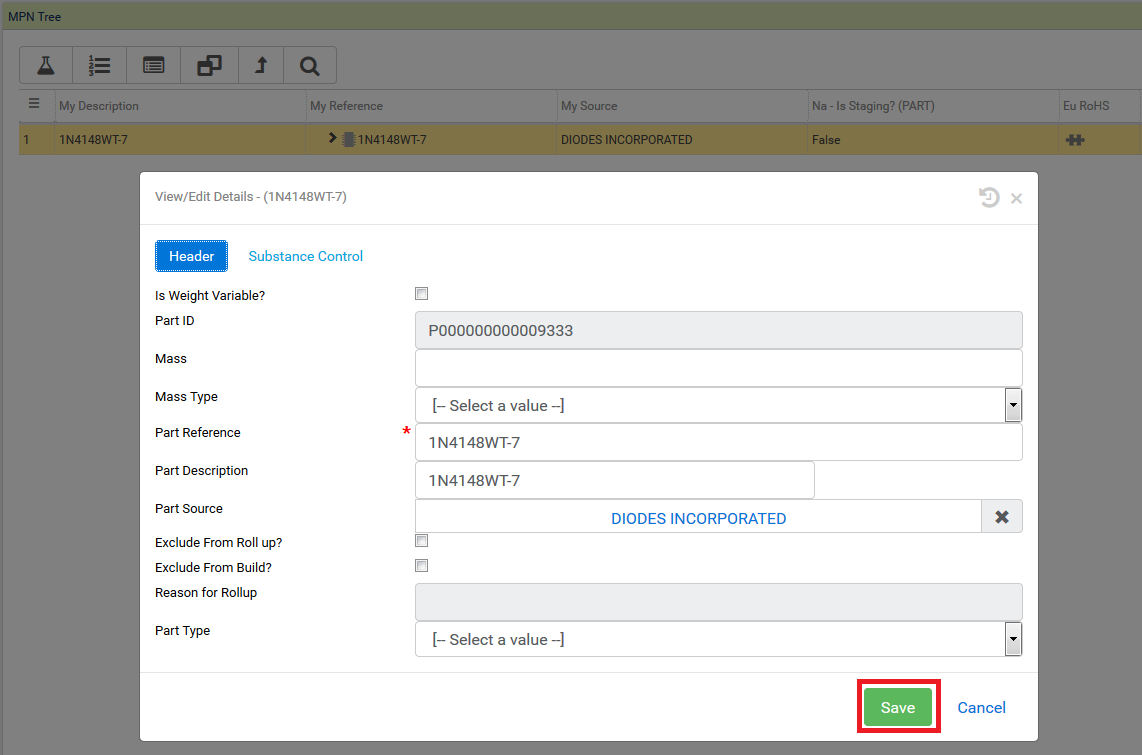Clear Part Source using the X button
Image resolution: width=1142 pixels, height=755 pixels.
1002,517
